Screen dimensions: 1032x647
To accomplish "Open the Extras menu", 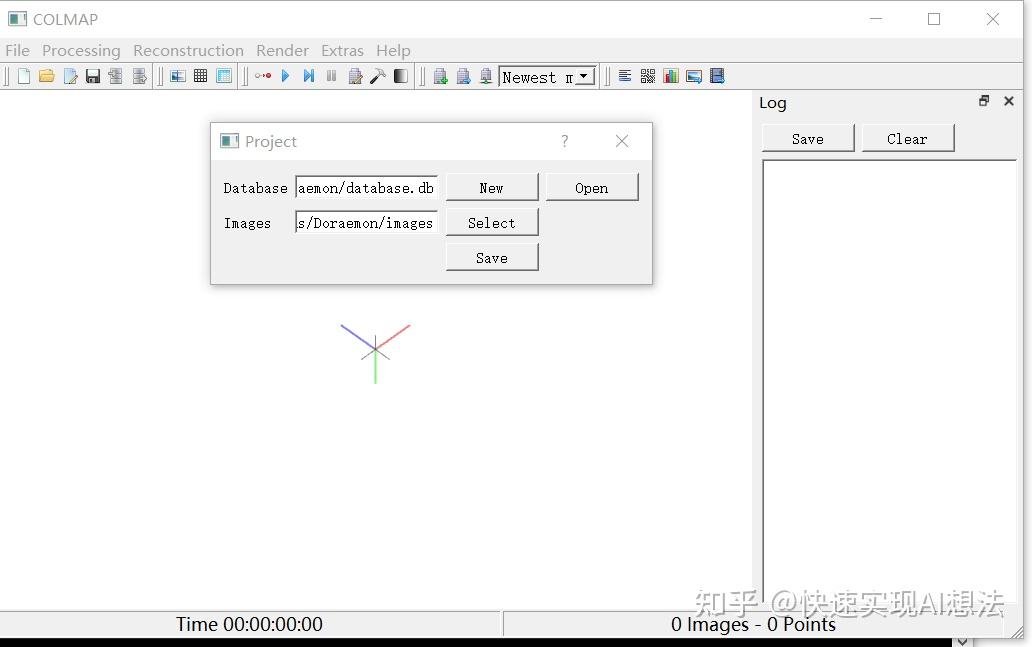I will tap(342, 50).
